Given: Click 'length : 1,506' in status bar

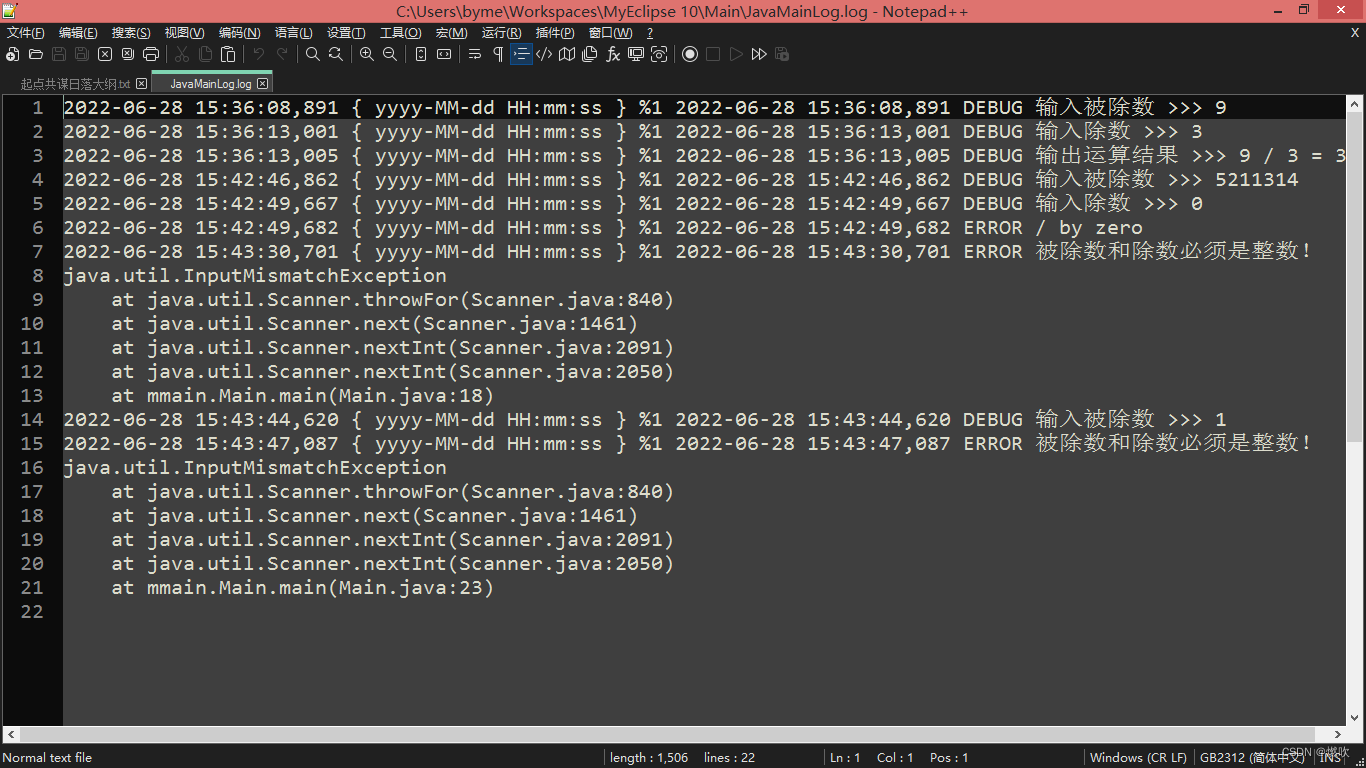Looking at the screenshot, I should coord(649,758).
